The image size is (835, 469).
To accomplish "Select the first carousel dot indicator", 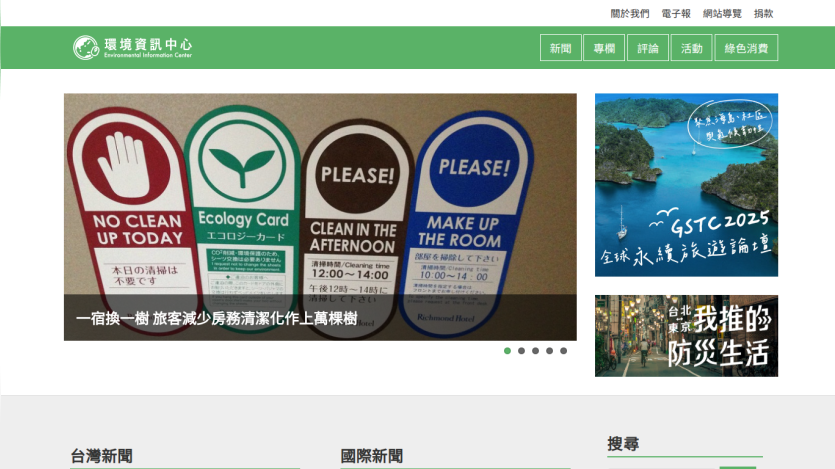I will point(507,351).
